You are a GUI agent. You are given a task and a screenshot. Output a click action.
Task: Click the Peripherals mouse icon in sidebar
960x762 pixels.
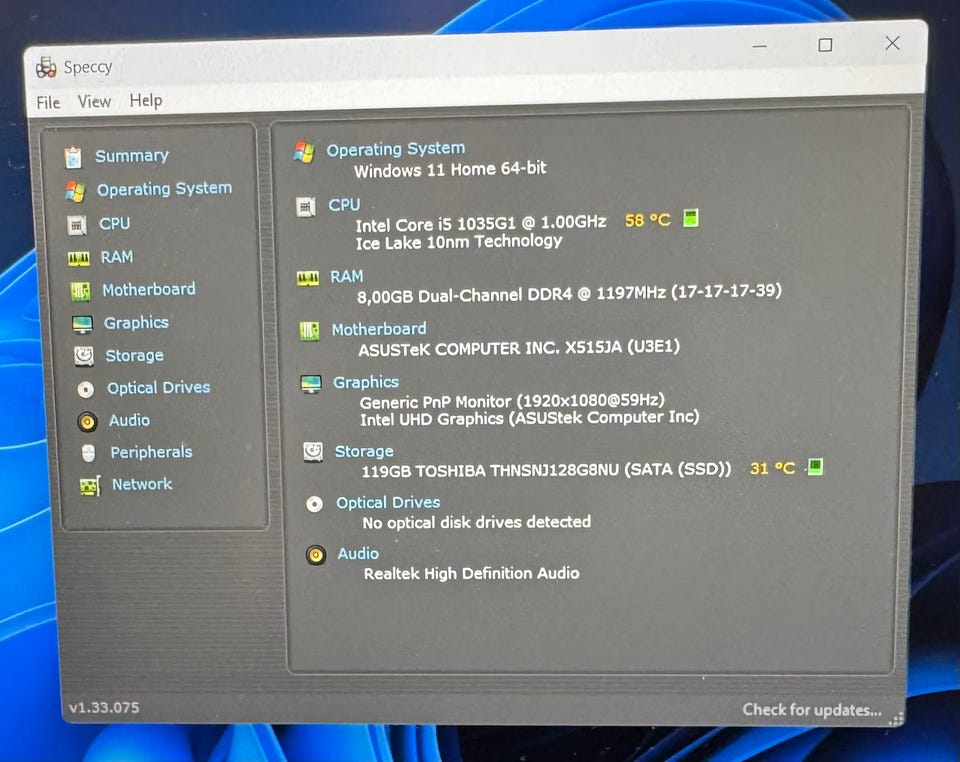tap(89, 453)
